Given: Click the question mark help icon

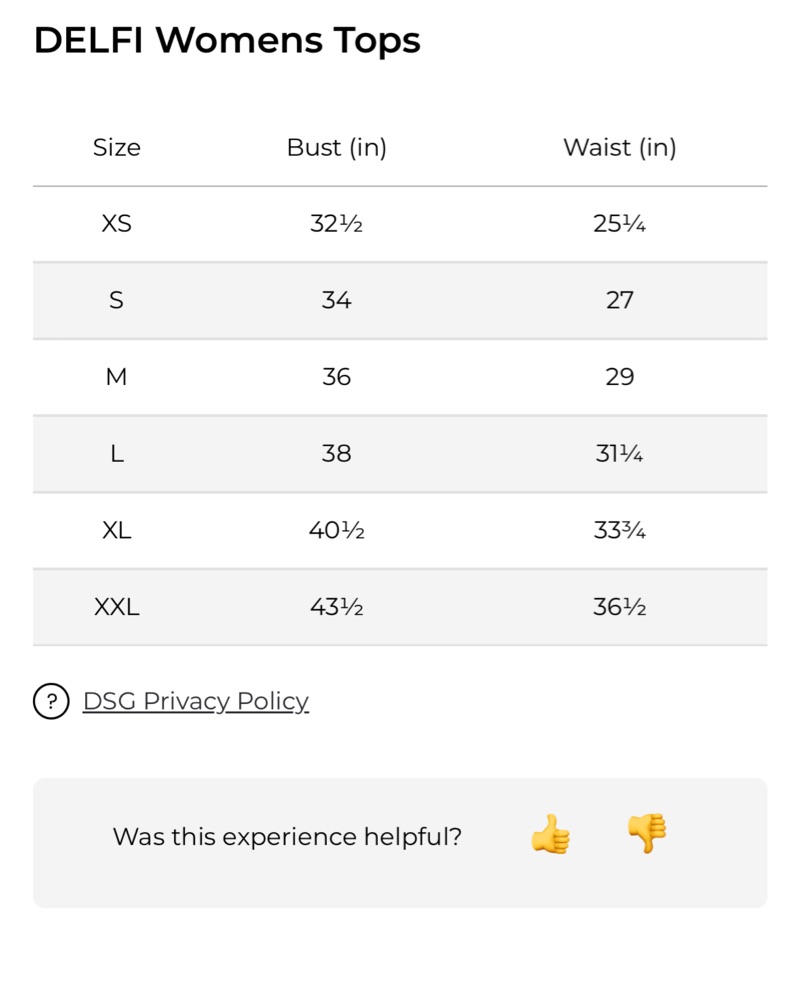Looking at the screenshot, I should [x=51, y=702].
